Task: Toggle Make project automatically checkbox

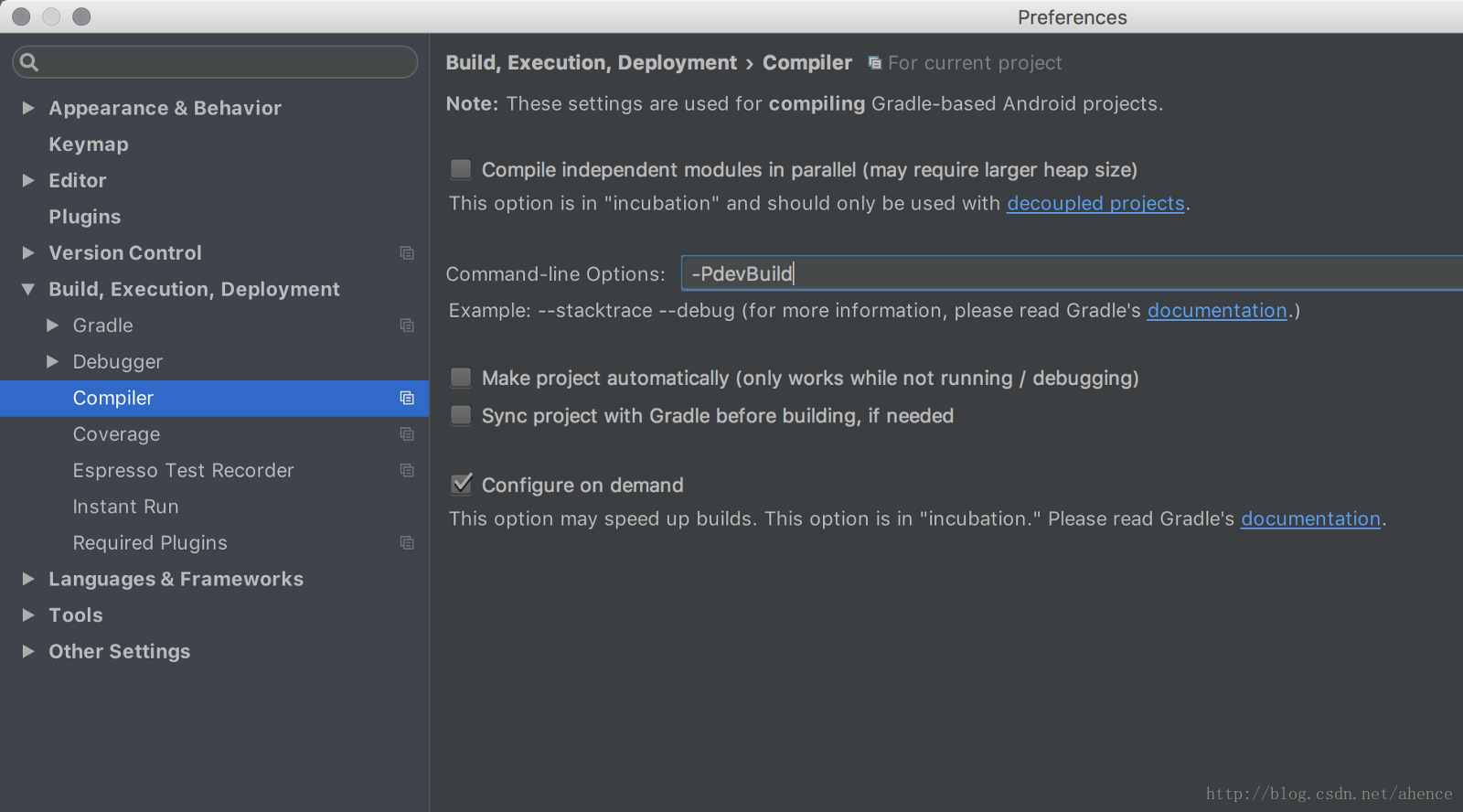Action: 461,378
